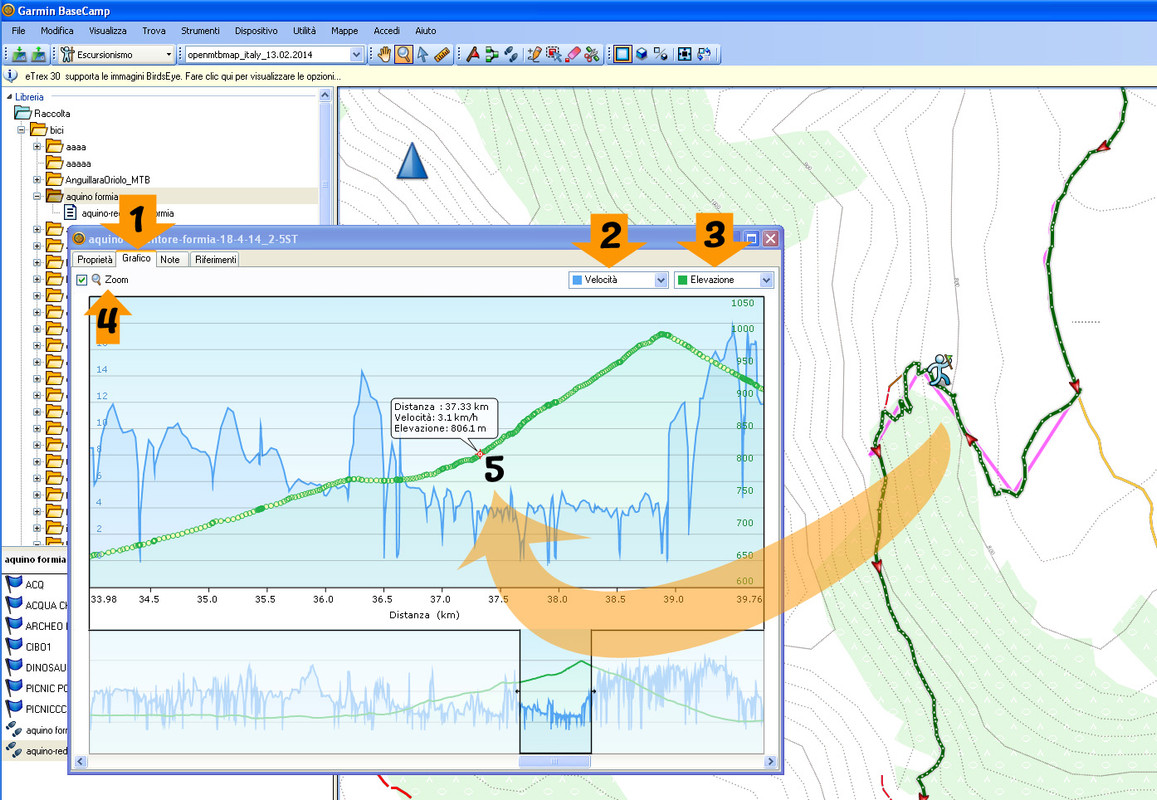Click the graph scrollbar left arrow
This screenshot has width=1157, height=800.
[x=80, y=761]
